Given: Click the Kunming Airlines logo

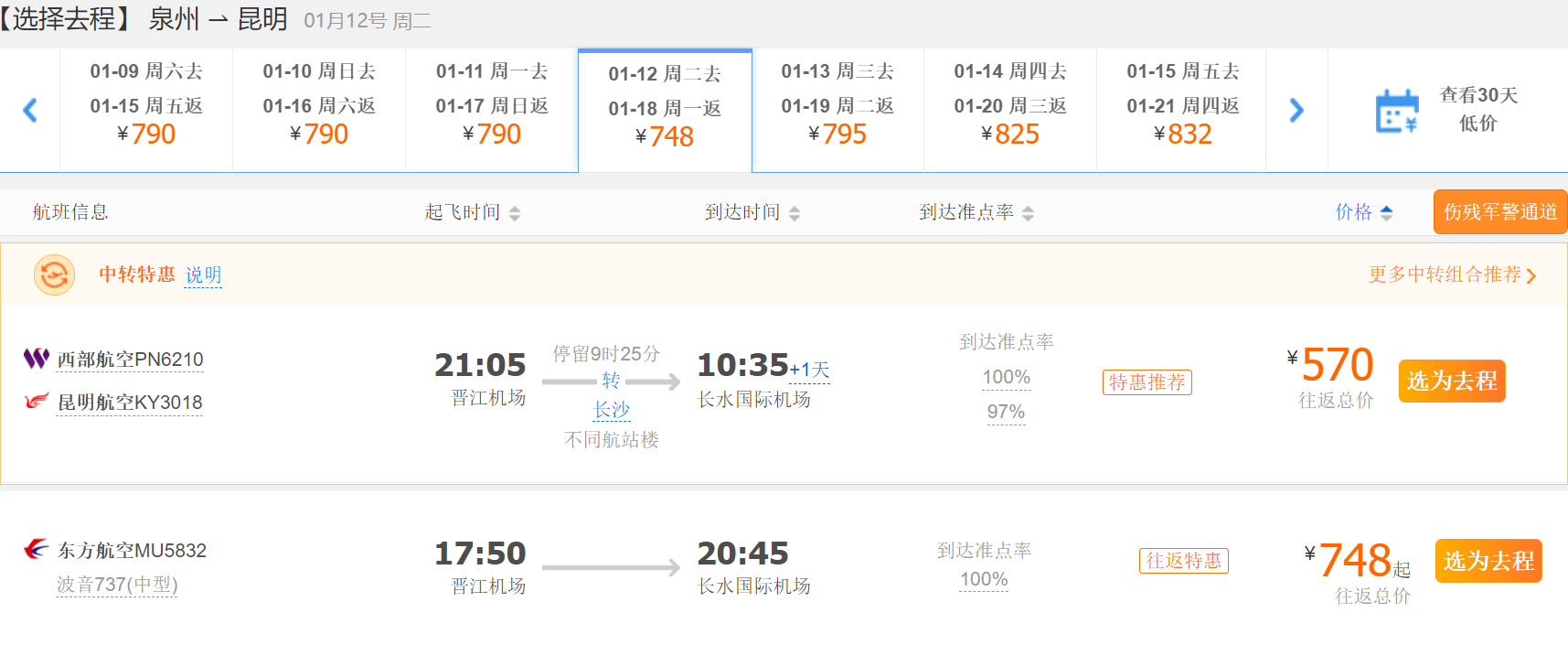Looking at the screenshot, I should point(36,402).
